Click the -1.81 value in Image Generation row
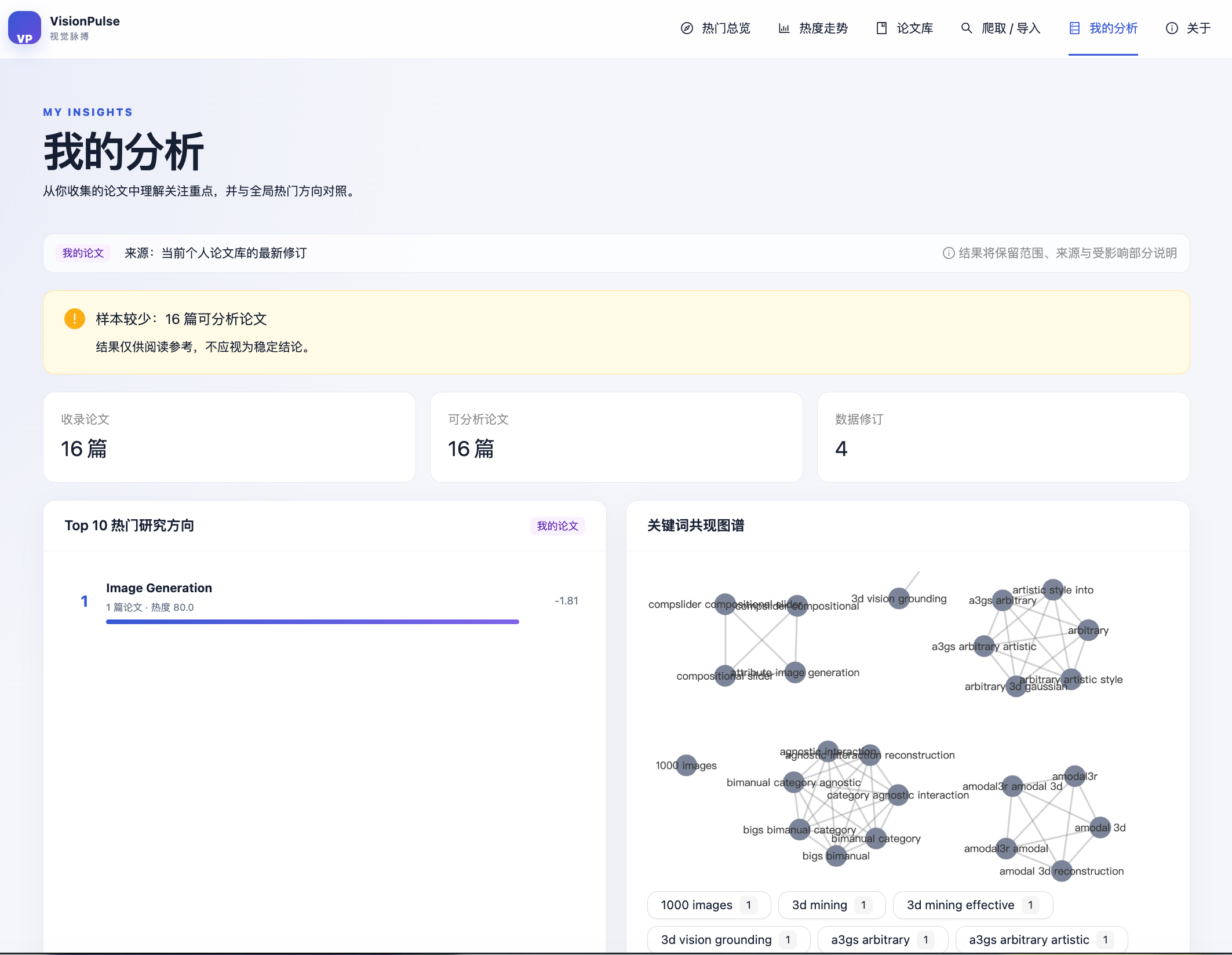The image size is (1232, 955). point(566,601)
